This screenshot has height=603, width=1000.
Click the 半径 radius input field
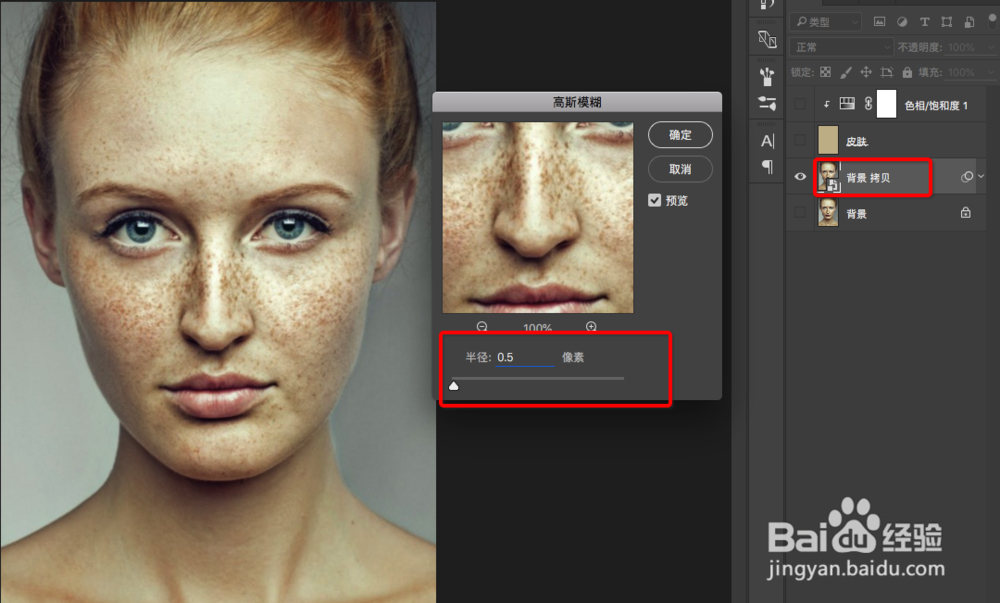(524, 358)
